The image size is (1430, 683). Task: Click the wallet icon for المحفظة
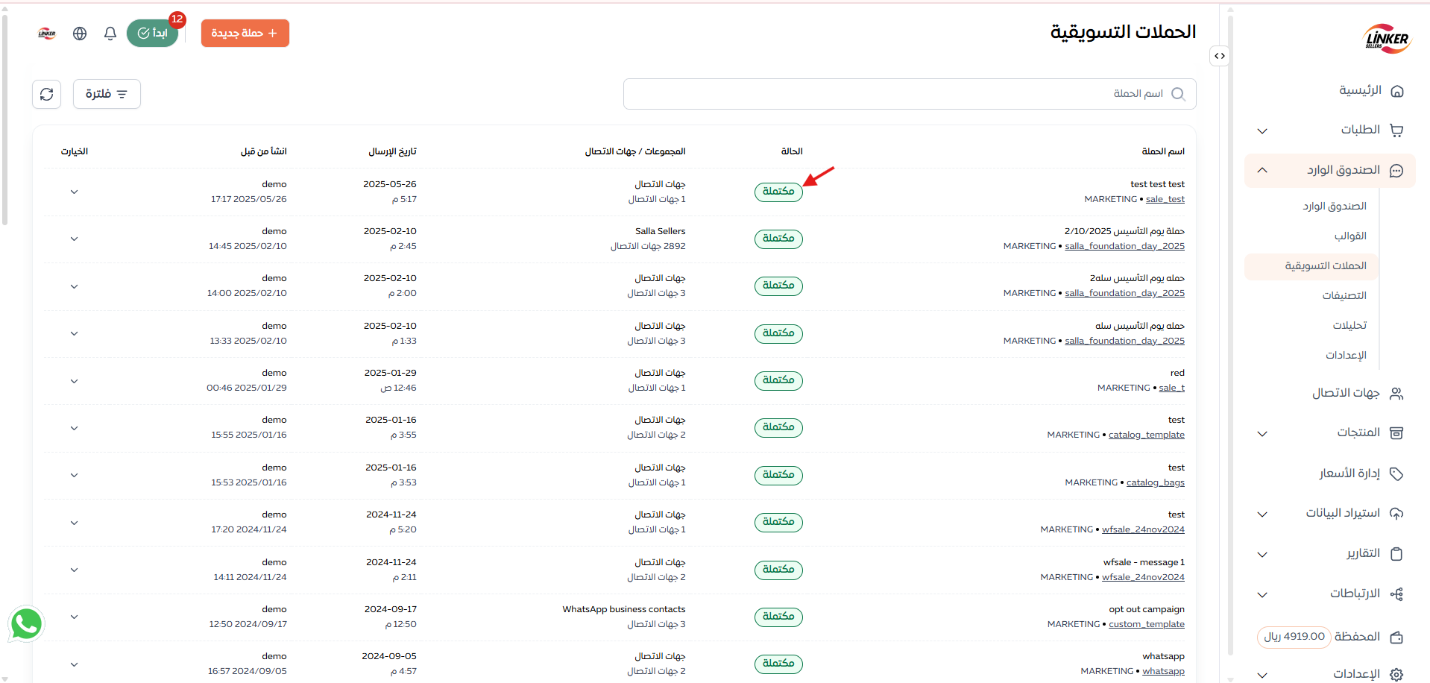[x=1397, y=637]
